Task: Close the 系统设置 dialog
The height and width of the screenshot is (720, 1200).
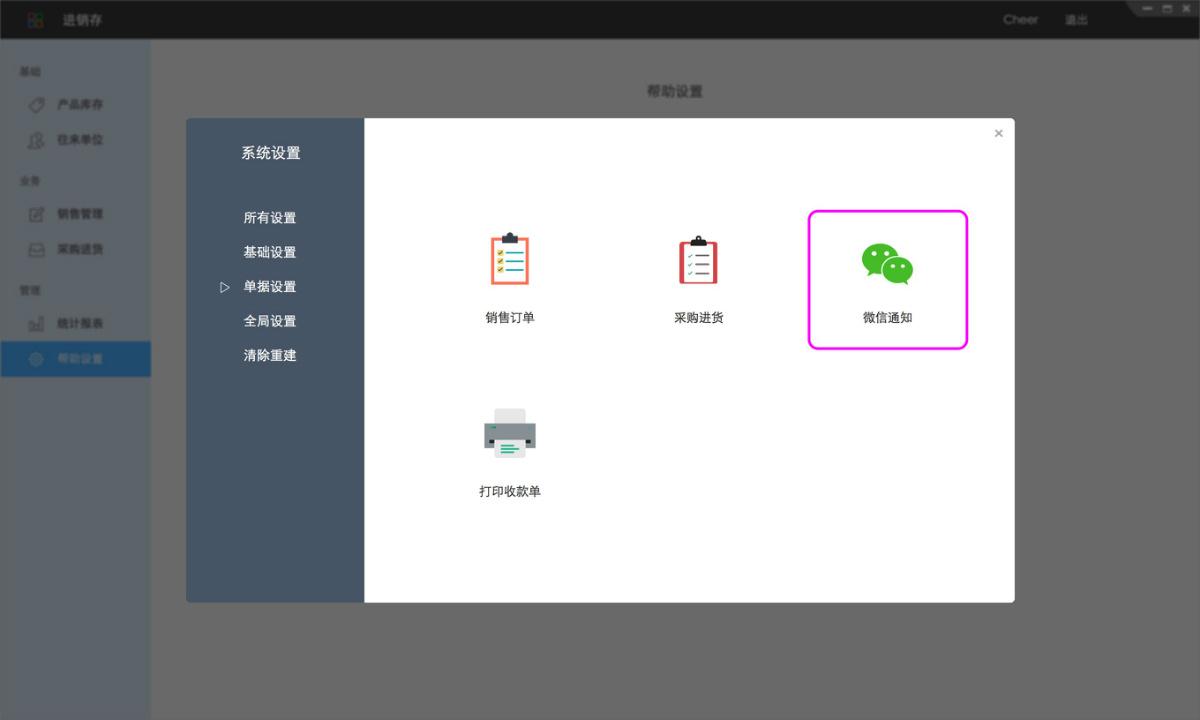Action: click(x=998, y=133)
